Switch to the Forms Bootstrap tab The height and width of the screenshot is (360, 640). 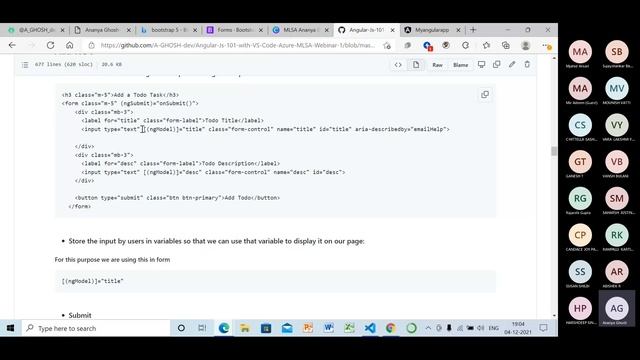click(x=235, y=30)
